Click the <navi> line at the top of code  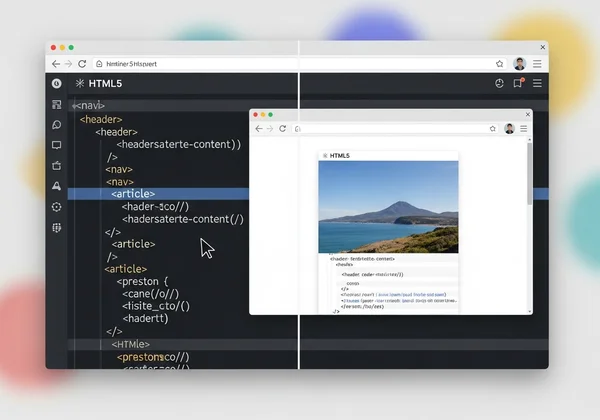[x=88, y=105]
